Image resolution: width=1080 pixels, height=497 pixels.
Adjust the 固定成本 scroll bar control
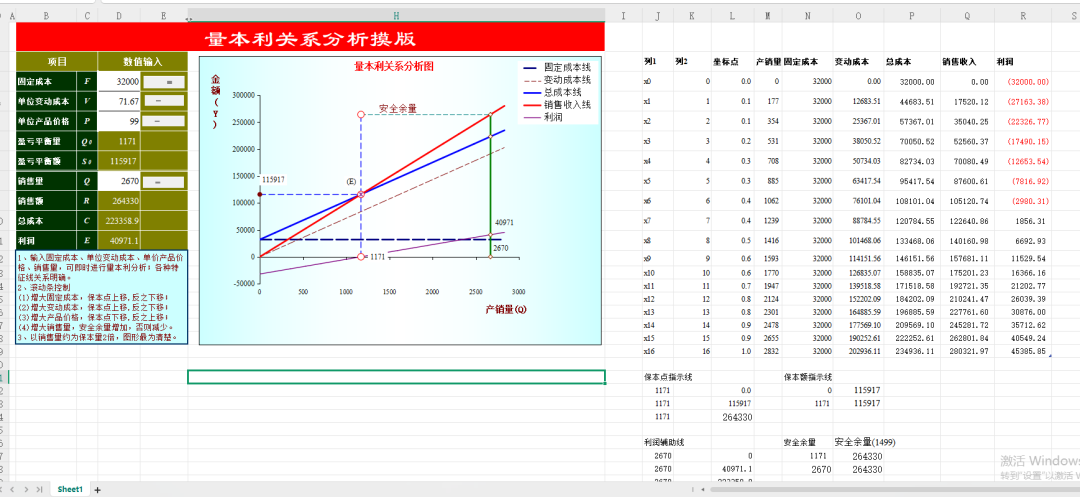tap(165, 82)
